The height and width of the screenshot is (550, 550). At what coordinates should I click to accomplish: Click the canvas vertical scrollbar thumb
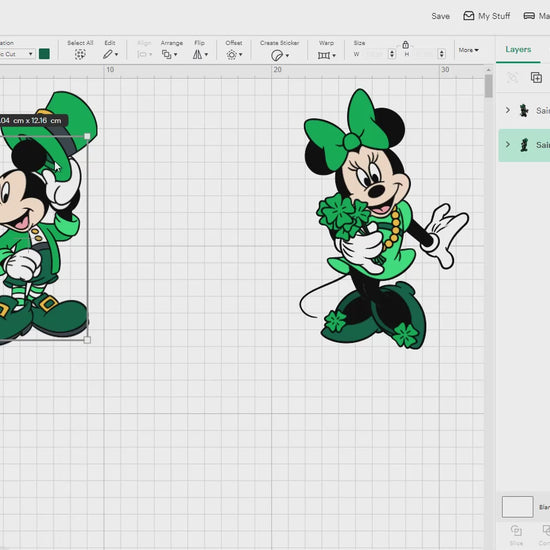coord(488,86)
